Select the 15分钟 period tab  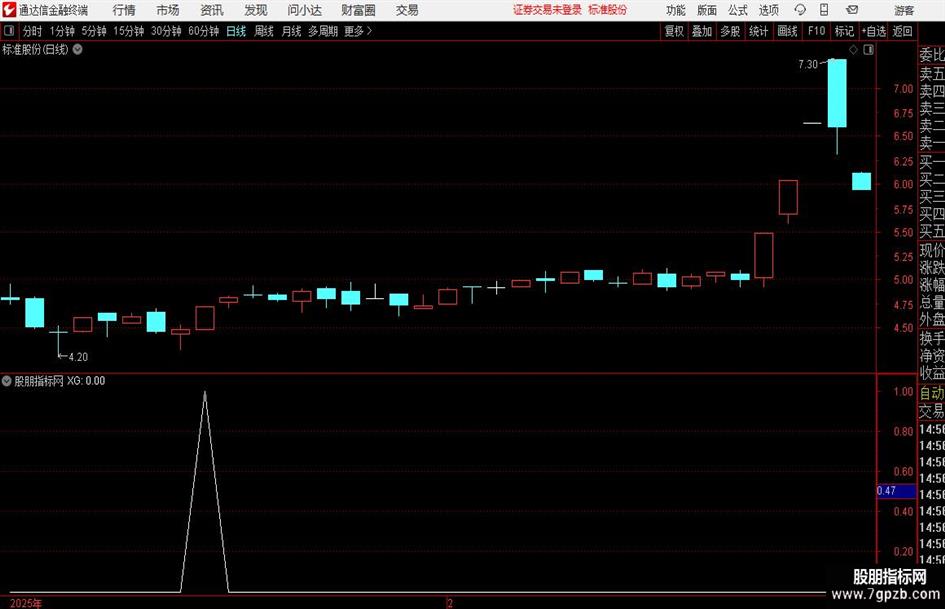[128, 31]
